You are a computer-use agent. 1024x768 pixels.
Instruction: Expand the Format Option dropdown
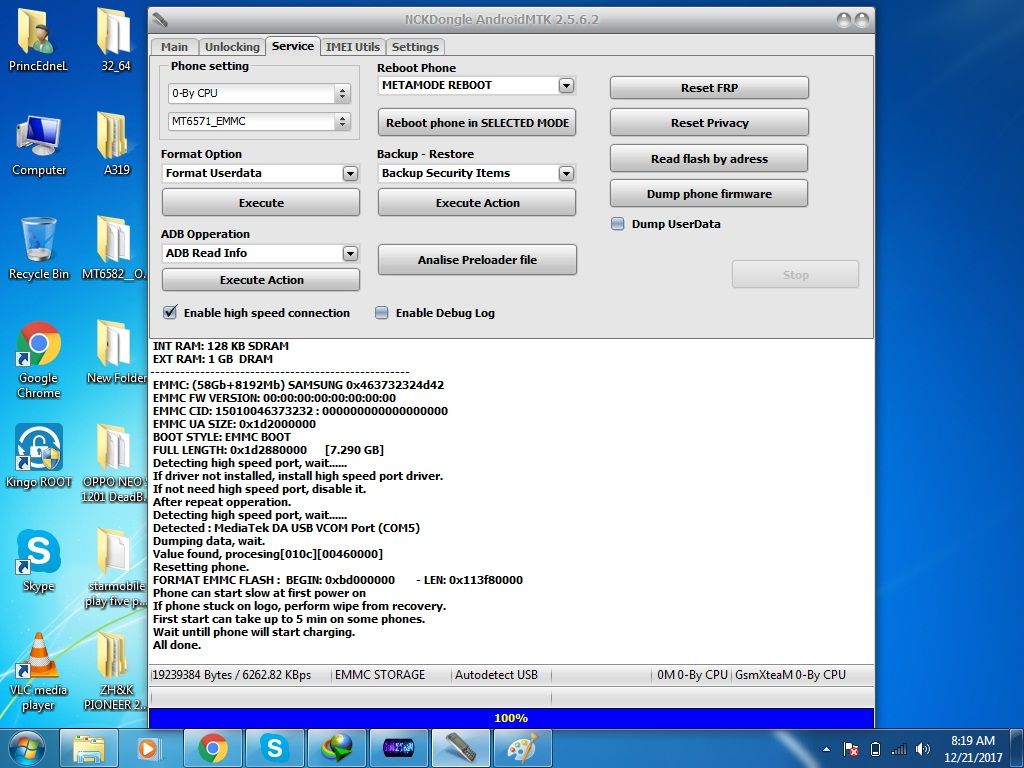350,174
